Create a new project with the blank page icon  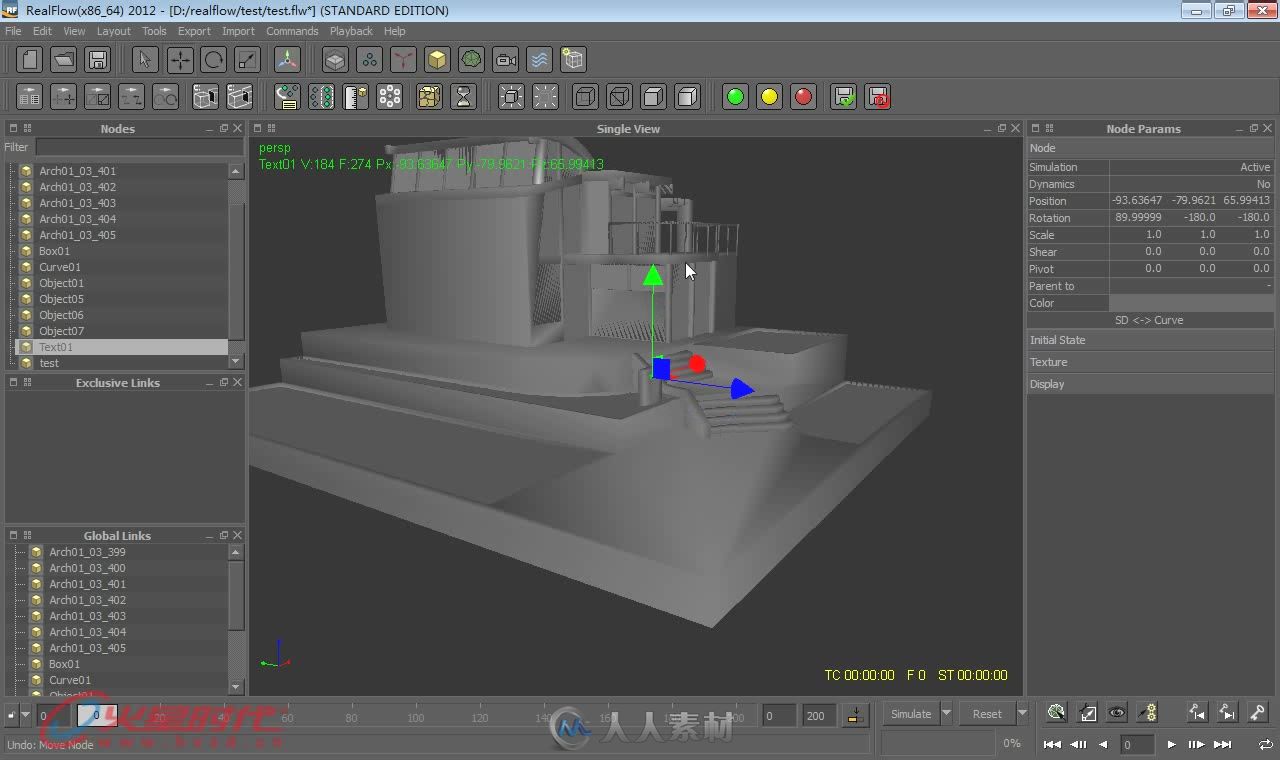tap(30, 60)
